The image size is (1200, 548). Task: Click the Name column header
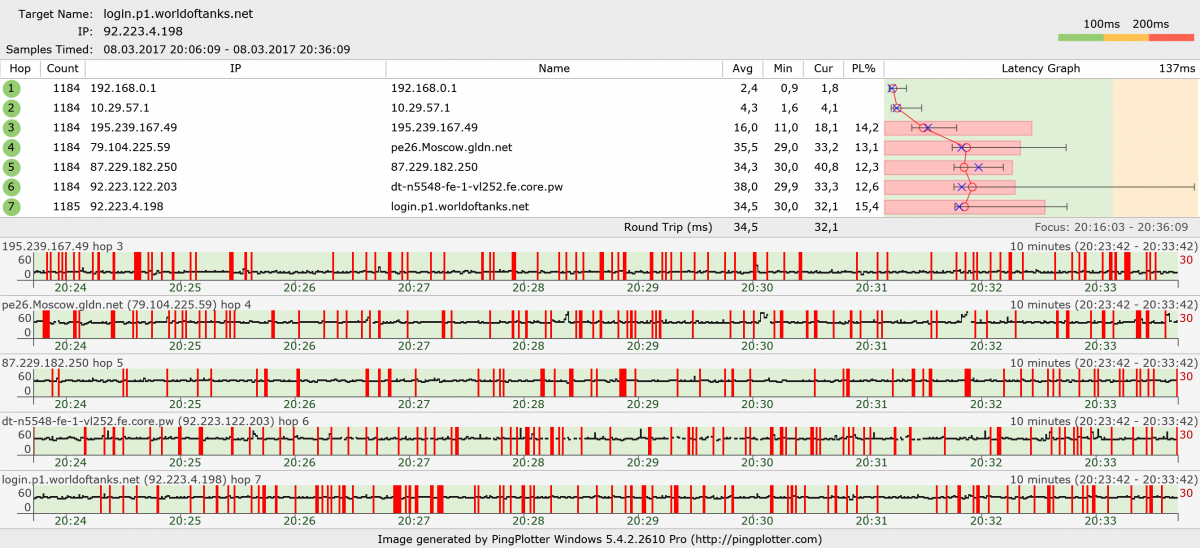[x=553, y=69]
